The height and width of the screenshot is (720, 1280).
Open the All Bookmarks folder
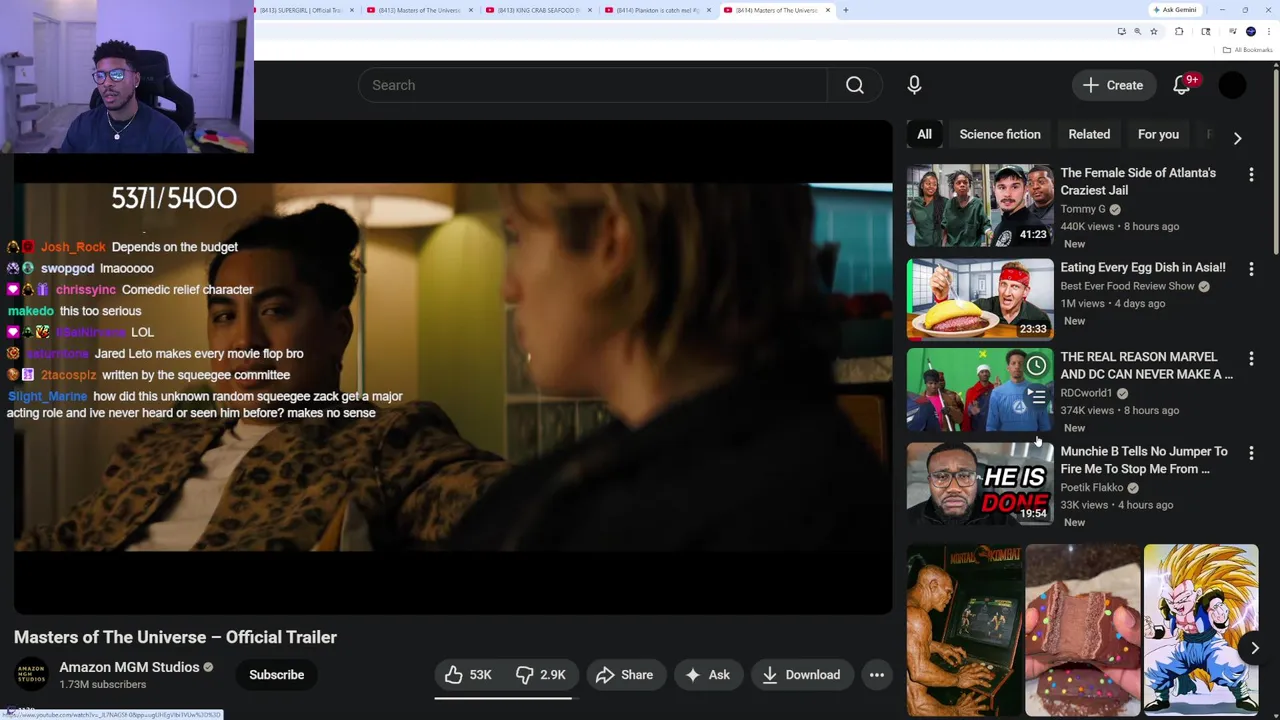(1248, 50)
